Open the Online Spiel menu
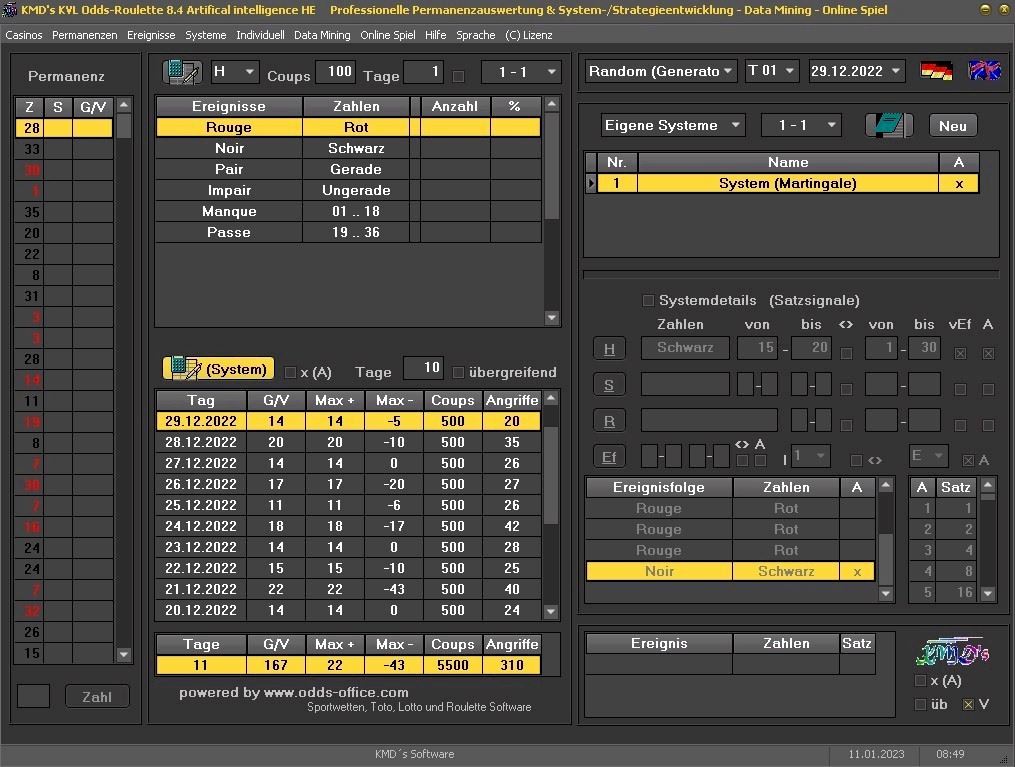This screenshot has height=767, width=1015. tap(388, 35)
